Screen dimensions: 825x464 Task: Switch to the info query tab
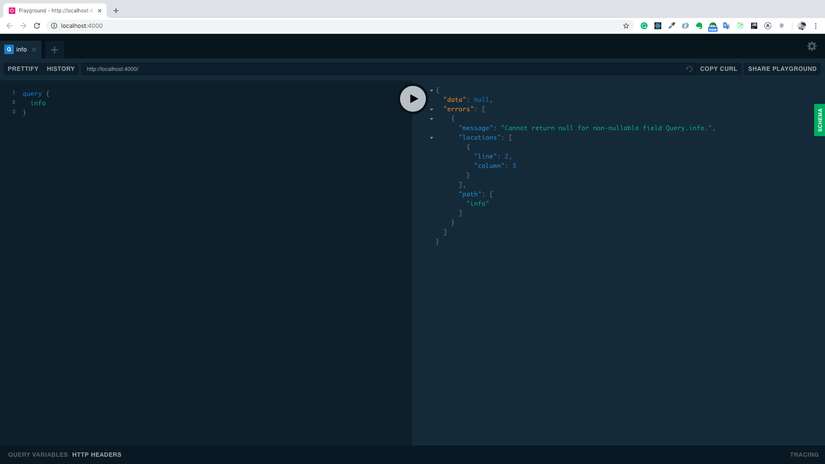pyautogui.click(x=19, y=49)
